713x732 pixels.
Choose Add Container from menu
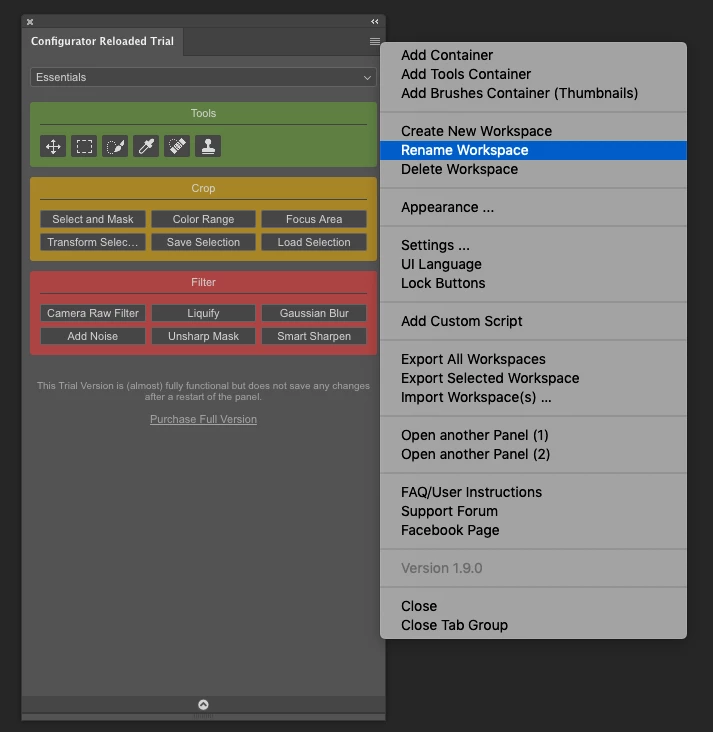coord(533,55)
